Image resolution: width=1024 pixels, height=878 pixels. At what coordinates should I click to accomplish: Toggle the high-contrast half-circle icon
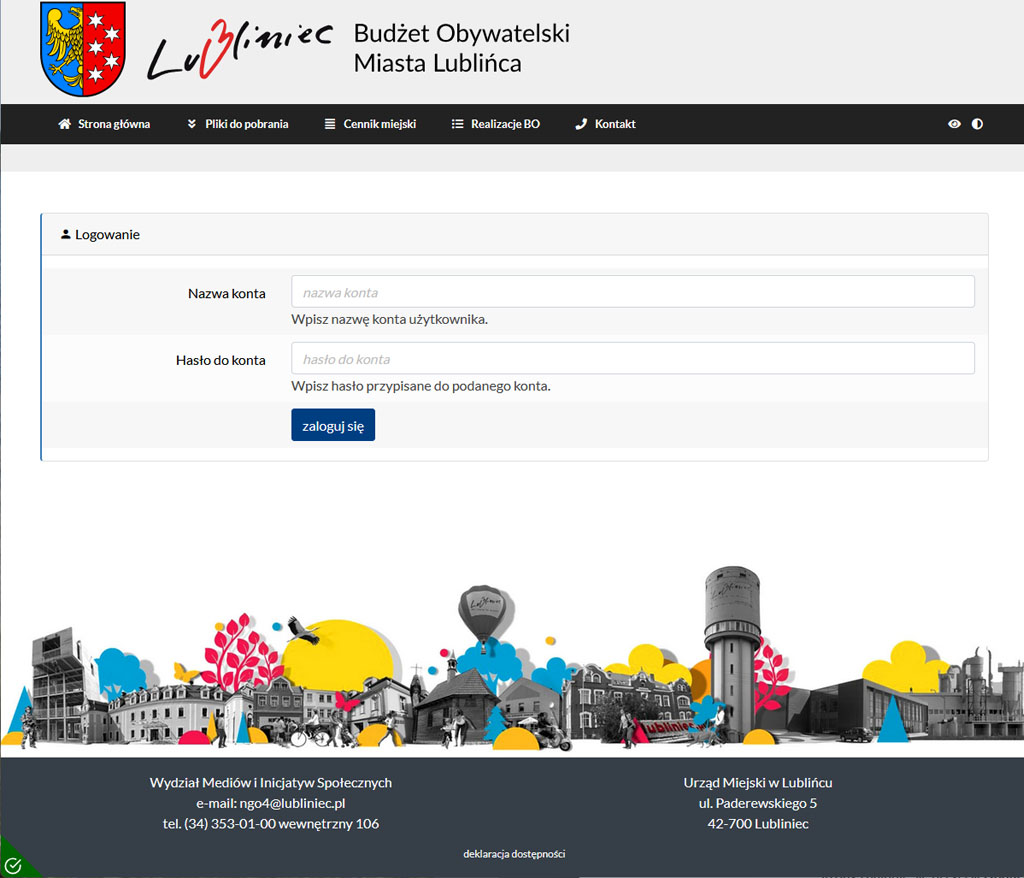[977, 124]
